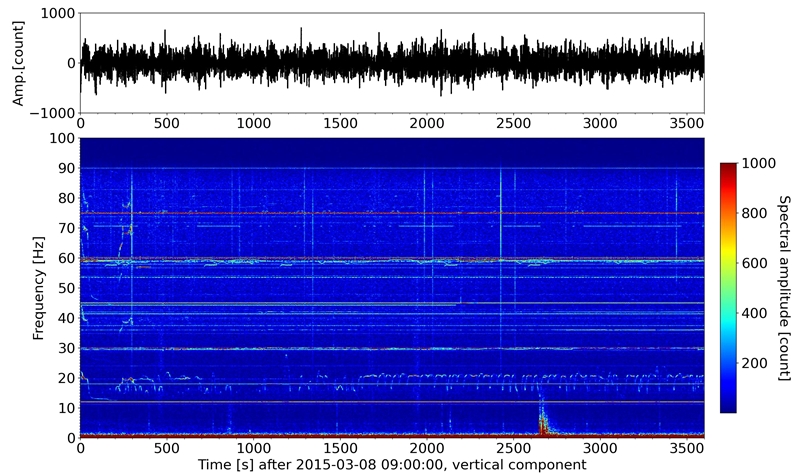The image size is (800, 473).
Task: Click the "40" frequency tick label
Action: [x=66, y=318]
